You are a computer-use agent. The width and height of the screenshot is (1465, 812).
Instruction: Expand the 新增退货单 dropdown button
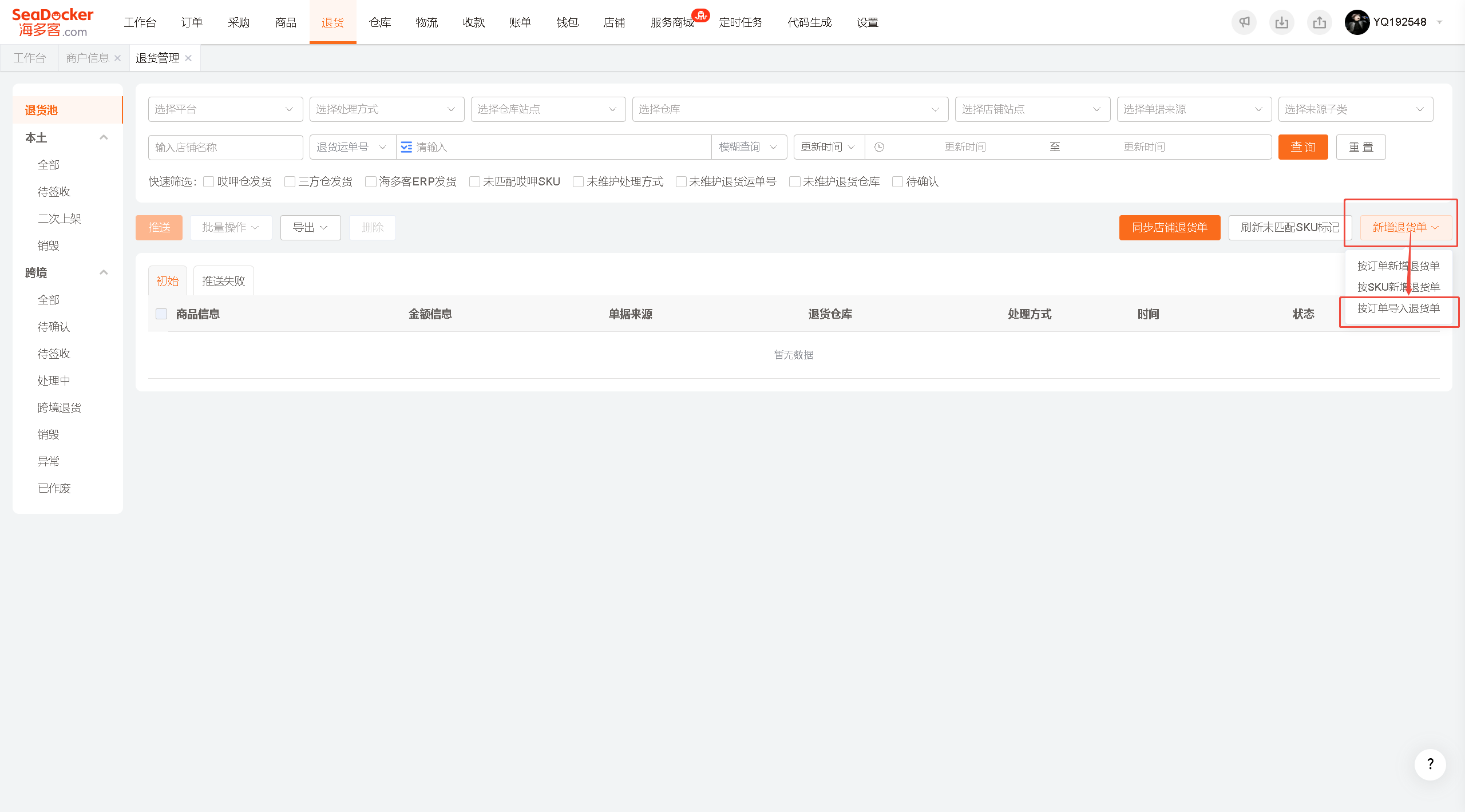(1406, 228)
